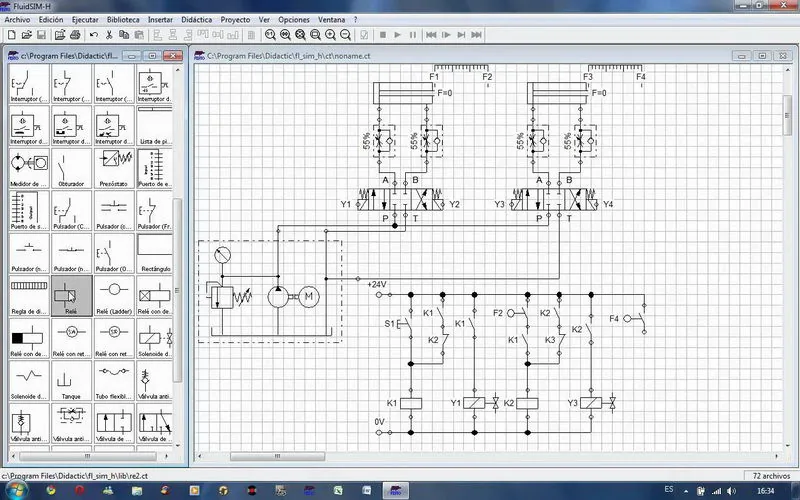Click the Cut scissors icon
Viewport: 800px width, 500px height.
tap(109, 35)
